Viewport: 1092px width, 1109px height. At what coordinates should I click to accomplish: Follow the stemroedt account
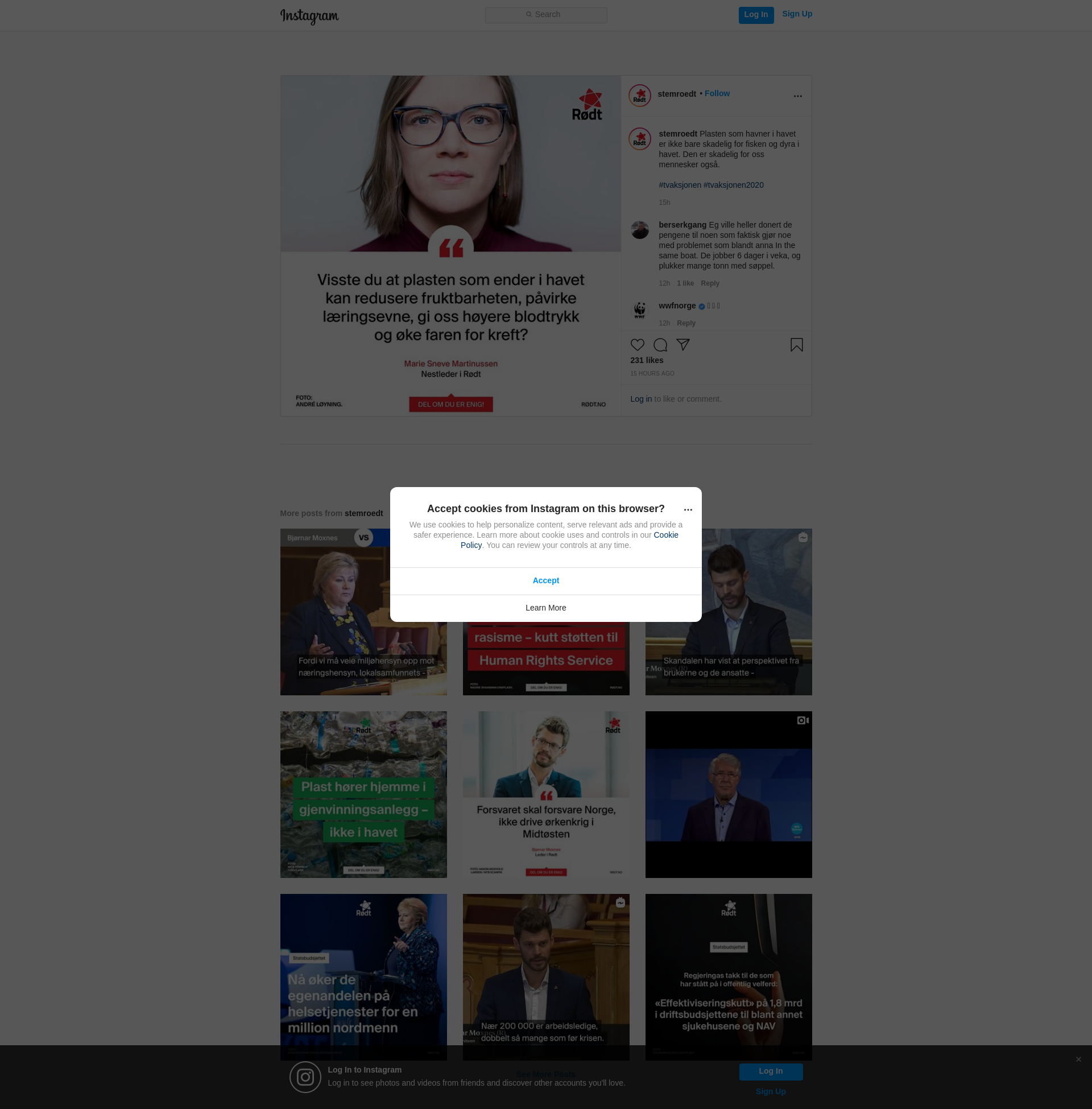click(x=717, y=93)
